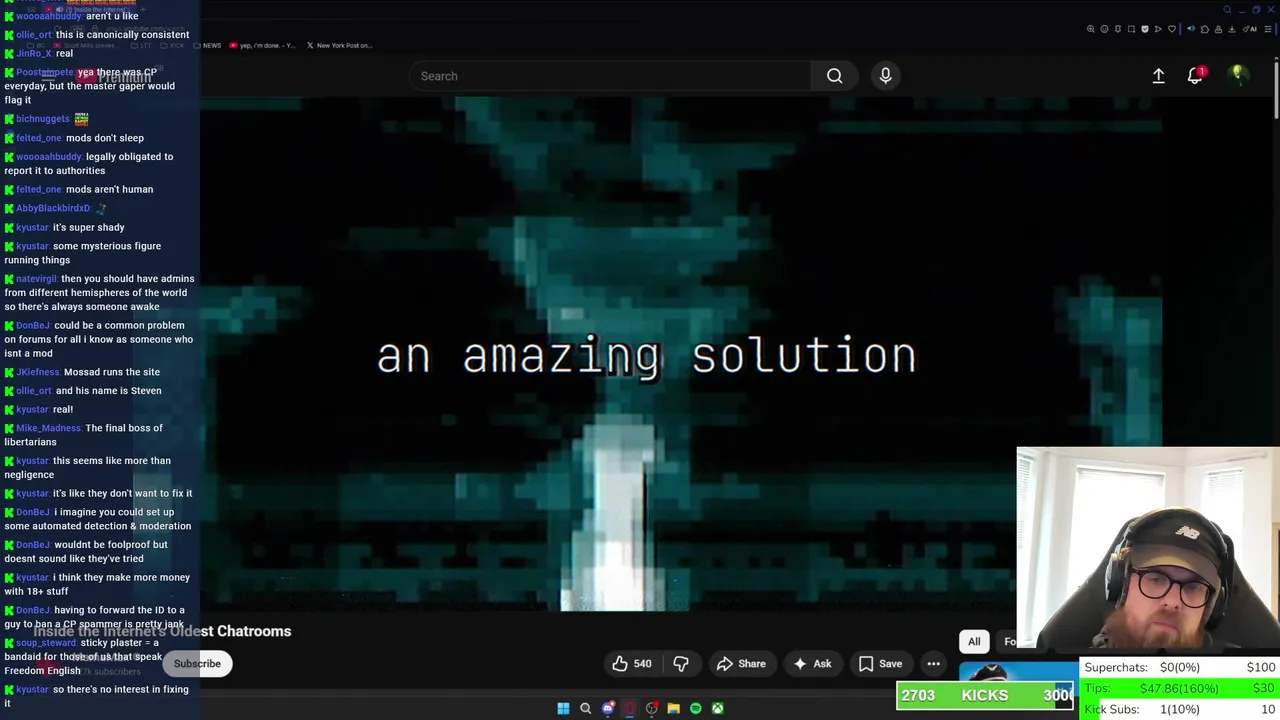Open the browser AI assistant button

point(1250,29)
